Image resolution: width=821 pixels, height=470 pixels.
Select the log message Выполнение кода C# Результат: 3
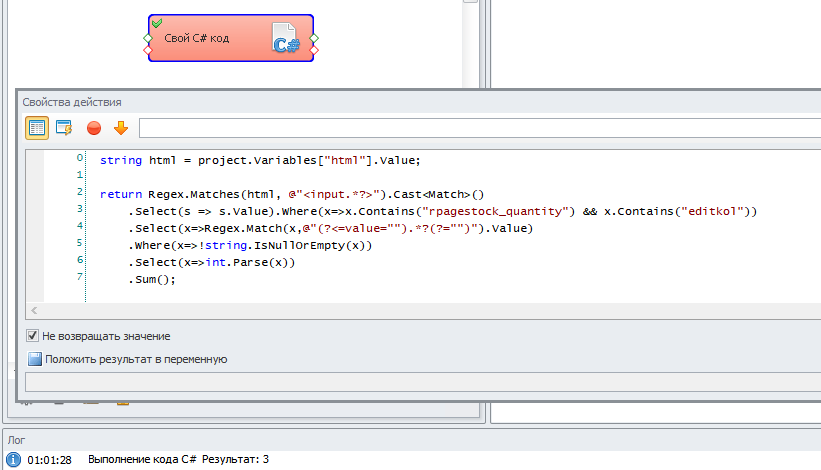(178, 460)
